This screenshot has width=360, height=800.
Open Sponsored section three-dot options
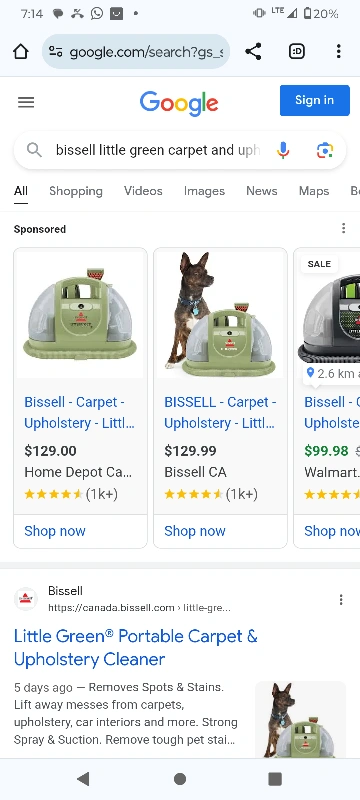(x=344, y=228)
